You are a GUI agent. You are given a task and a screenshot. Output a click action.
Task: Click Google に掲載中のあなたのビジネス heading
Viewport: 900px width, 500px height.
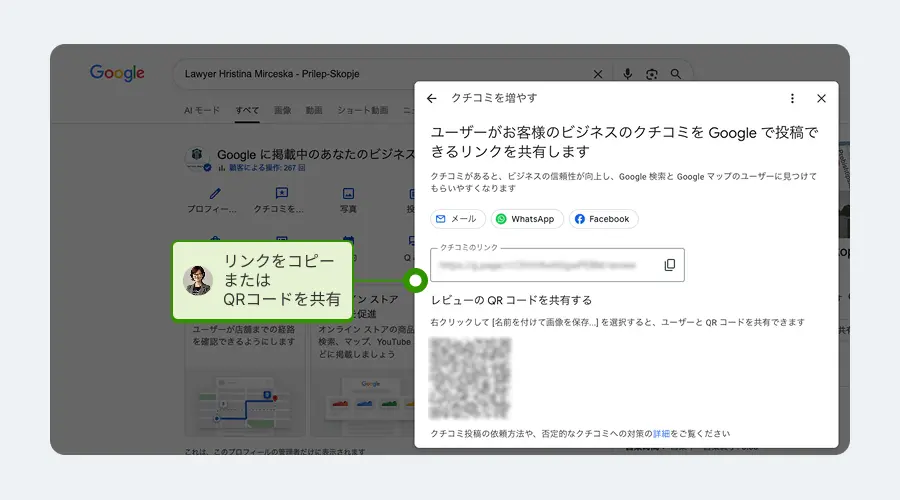click(x=316, y=154)
